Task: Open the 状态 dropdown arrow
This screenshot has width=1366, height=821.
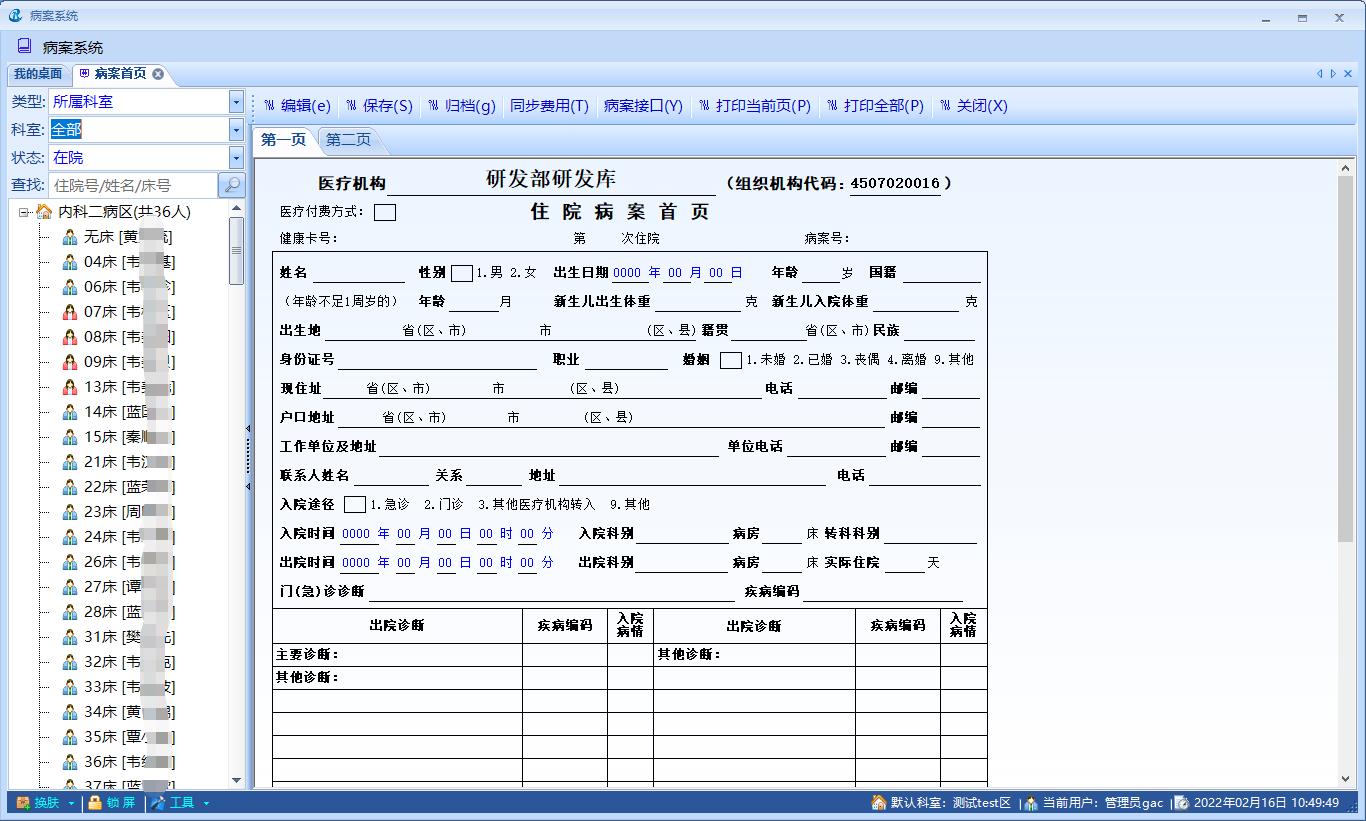Action: point(236,157)
